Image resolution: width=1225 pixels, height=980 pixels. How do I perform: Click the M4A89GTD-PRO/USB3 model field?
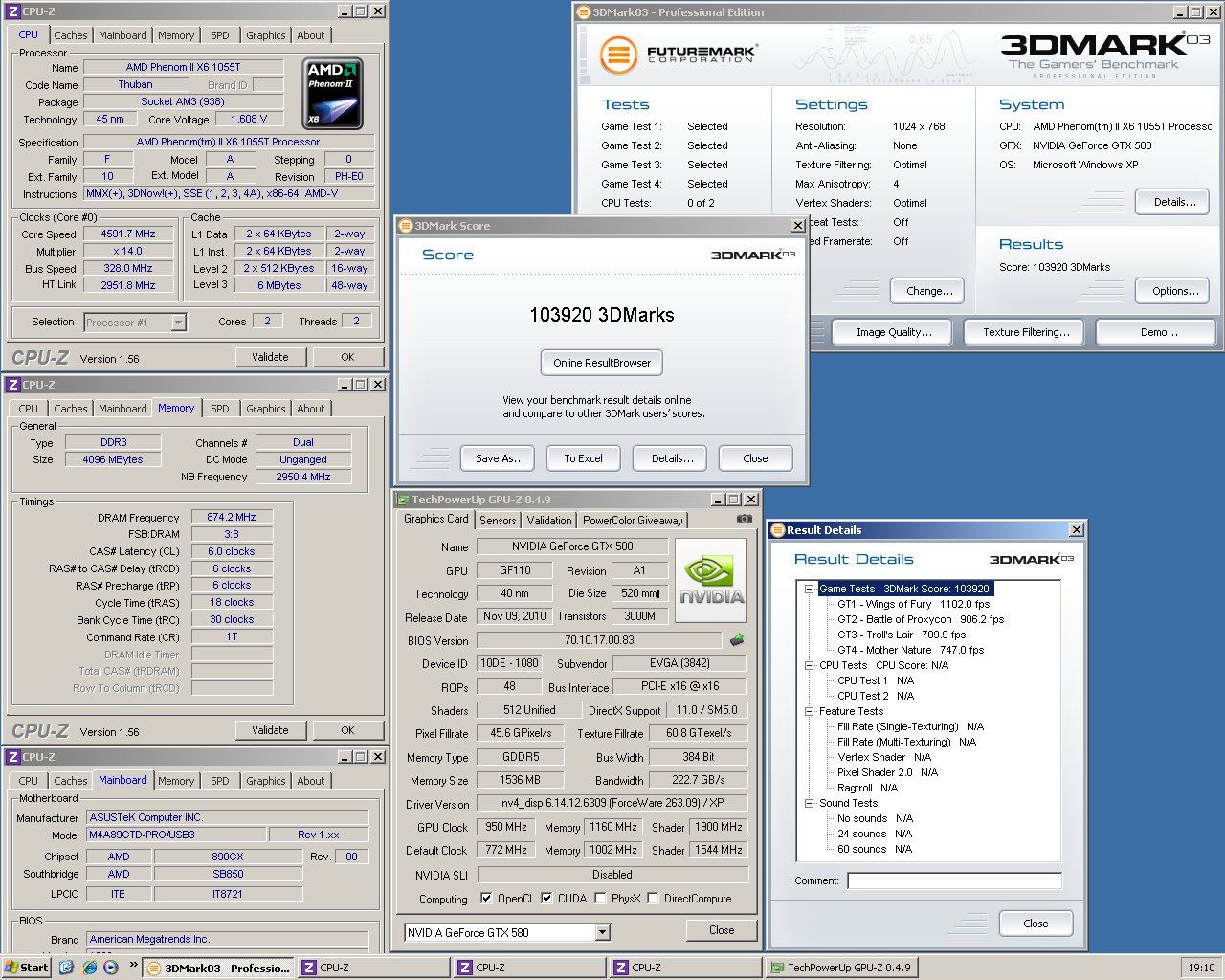[174, 835]
